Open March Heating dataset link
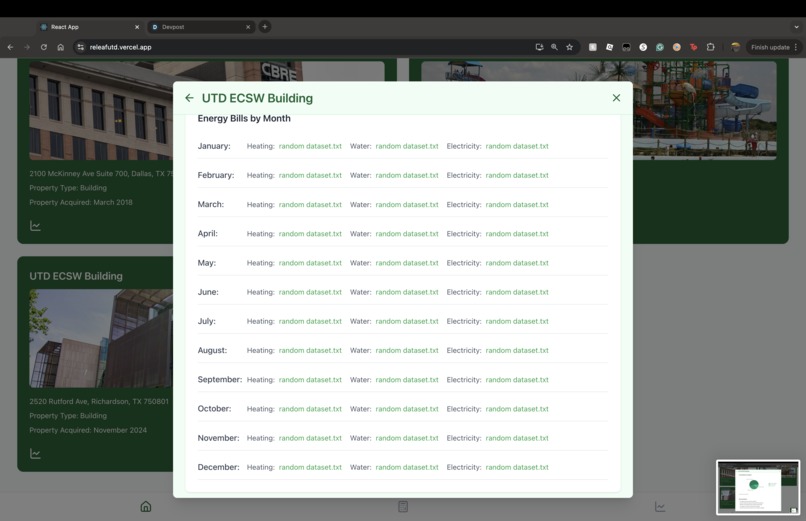The image size is (806, 521). coord(310,204)
